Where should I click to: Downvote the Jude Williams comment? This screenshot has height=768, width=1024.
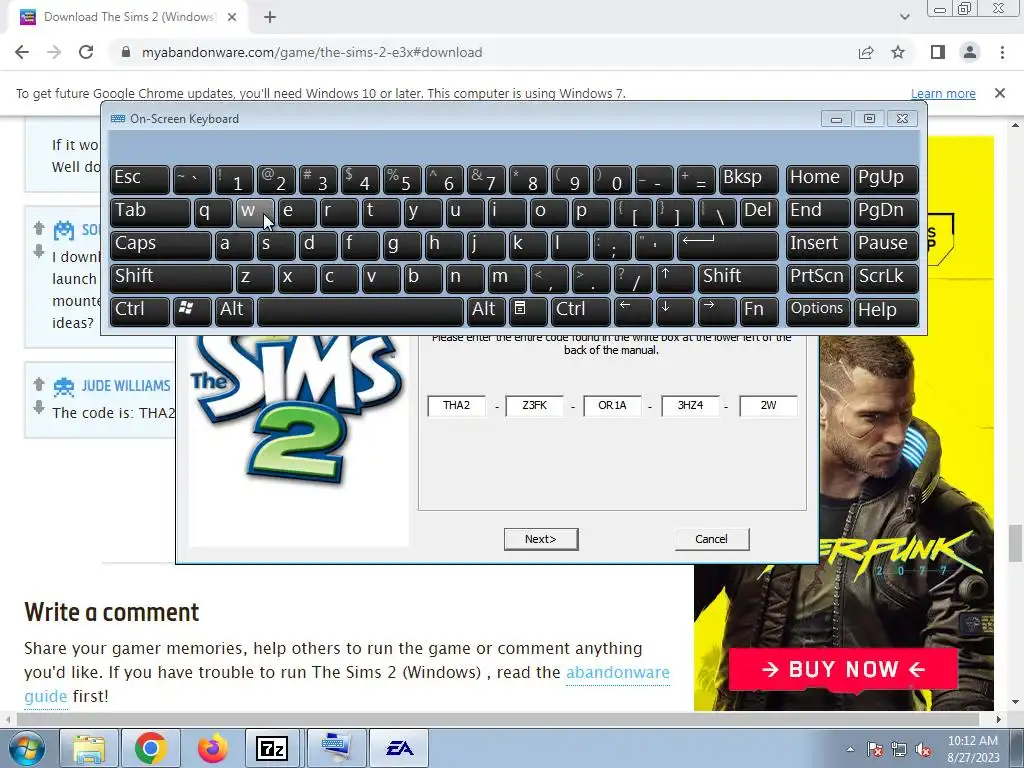tap(39, 408)
